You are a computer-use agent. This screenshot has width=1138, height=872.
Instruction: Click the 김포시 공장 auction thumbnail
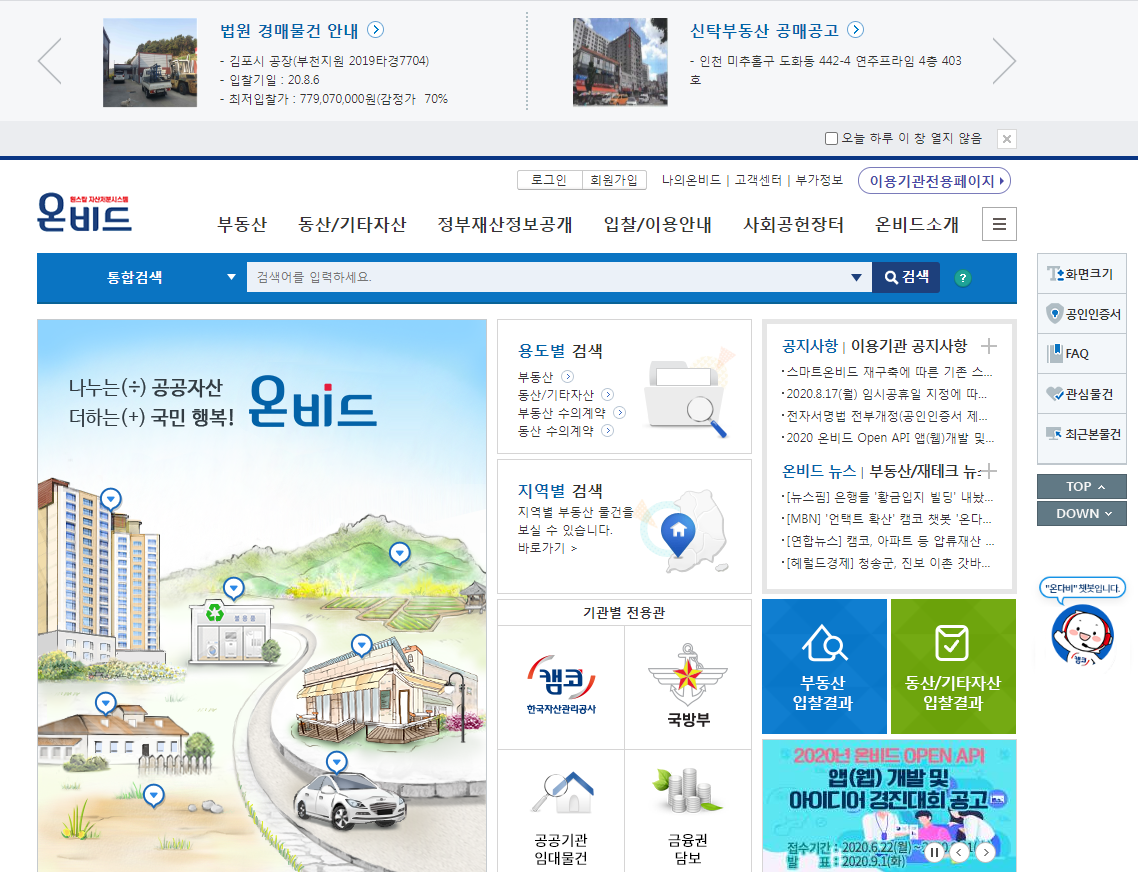(150, 62)
